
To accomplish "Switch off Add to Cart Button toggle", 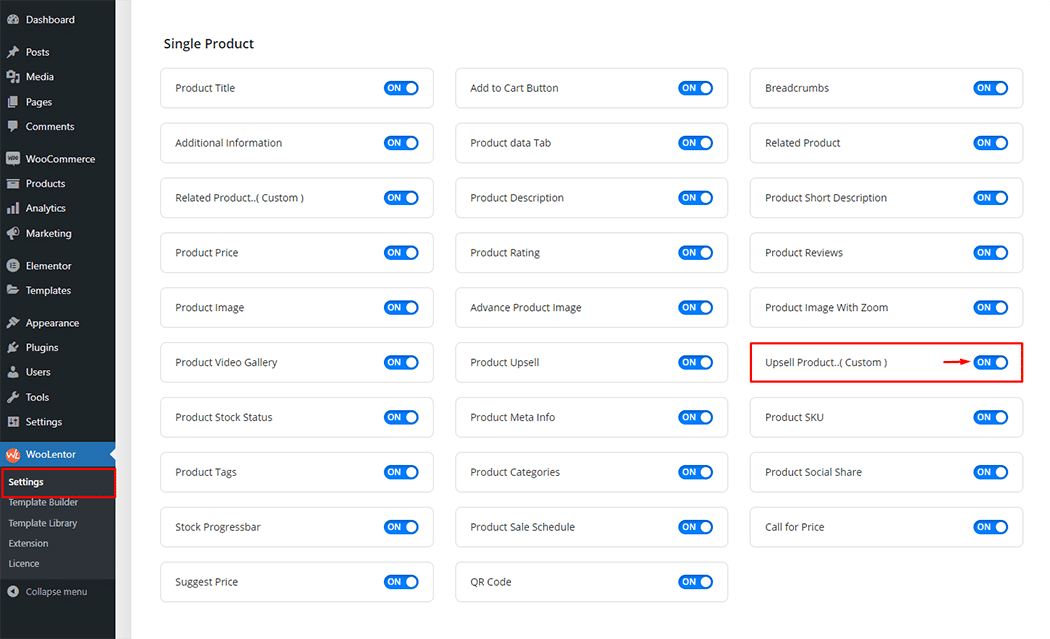I will (695, 88).
